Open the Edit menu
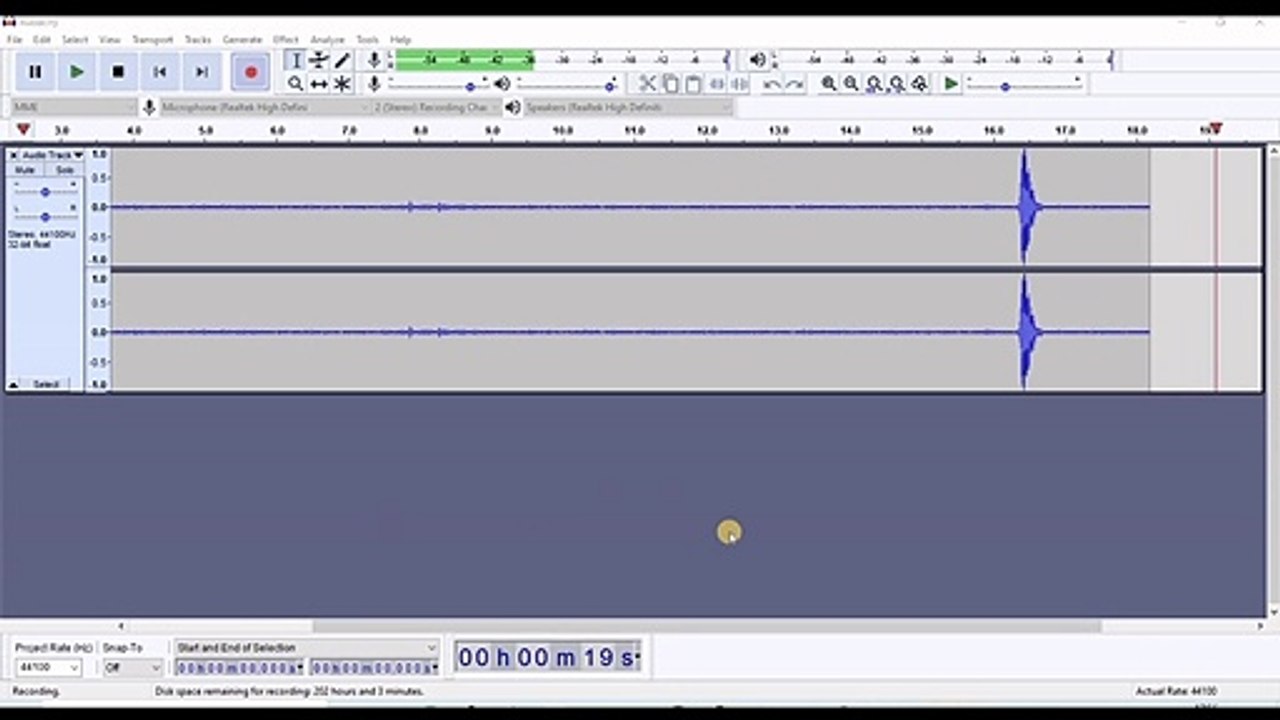 (x=41, y=39)
